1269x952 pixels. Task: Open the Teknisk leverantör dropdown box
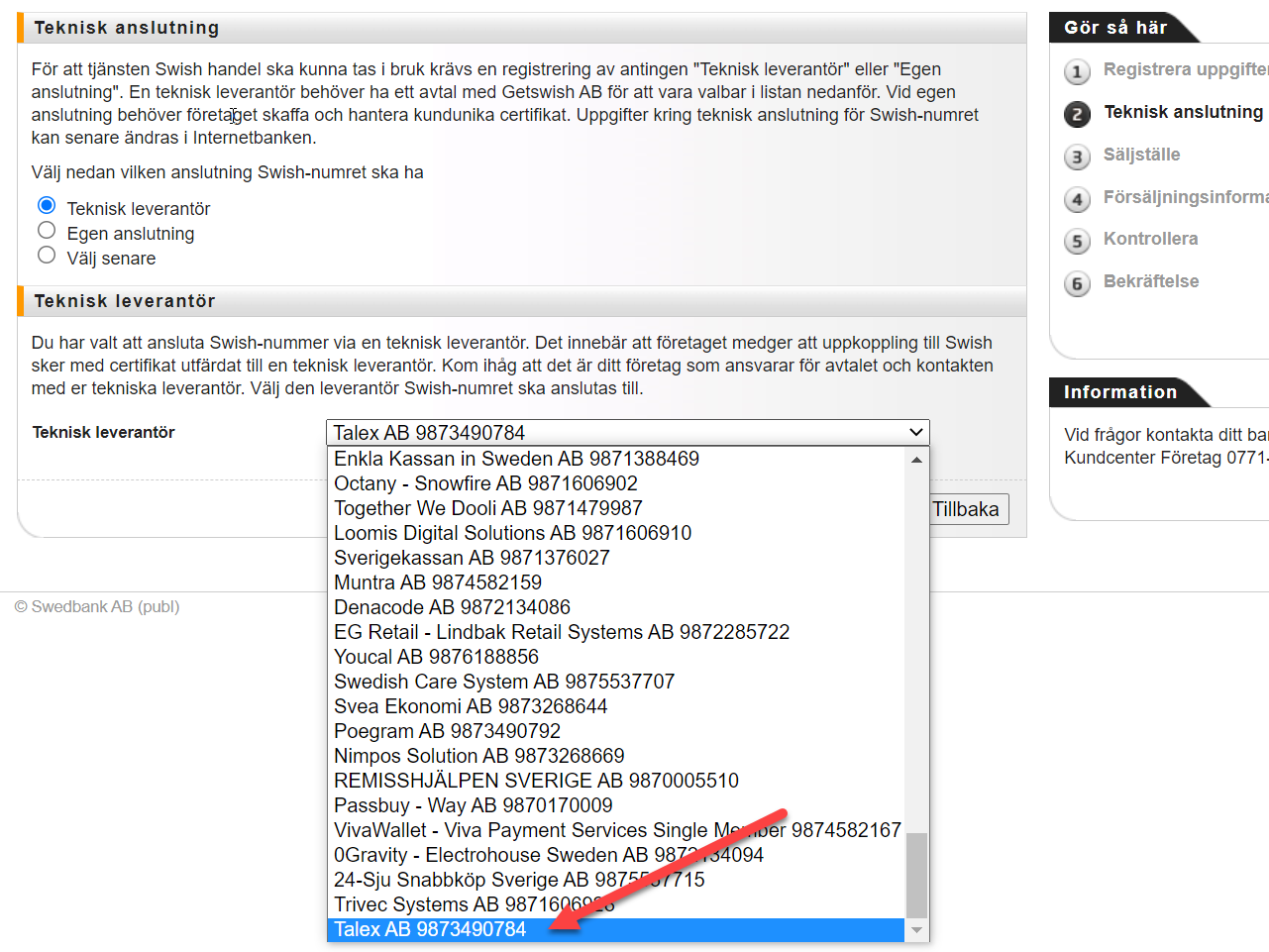(x=627, y=433)
